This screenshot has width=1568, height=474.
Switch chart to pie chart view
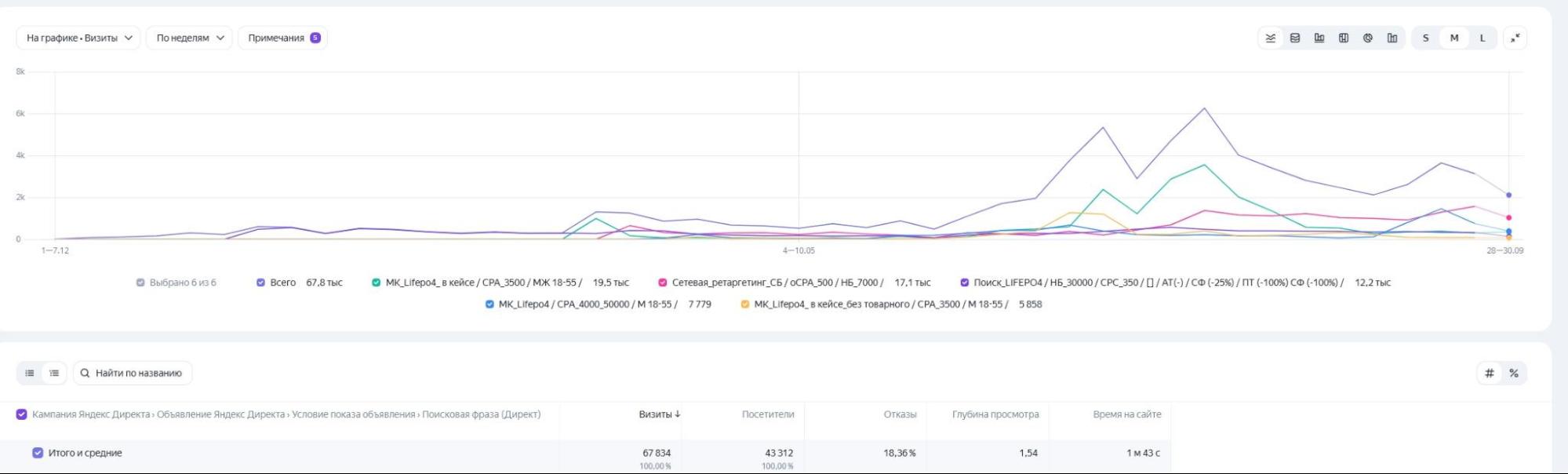coord(1368,38)
